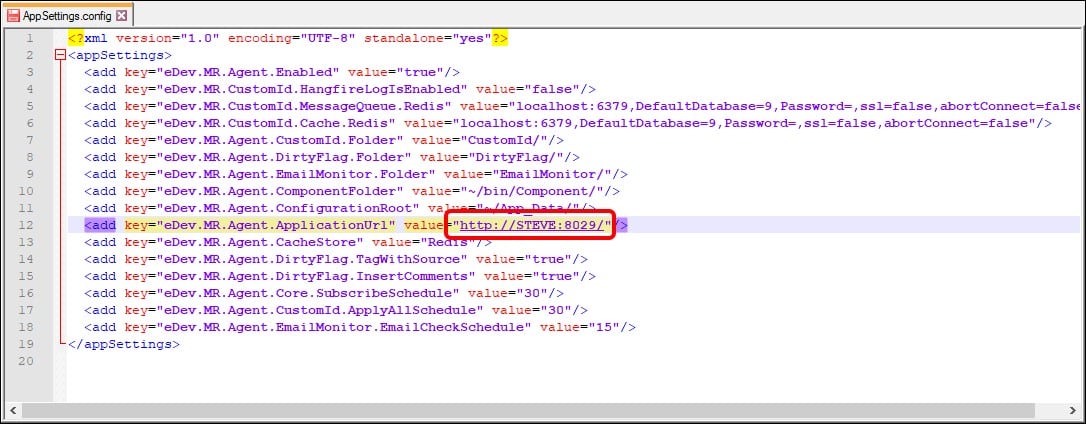
Task: Click the value "false" on line 4
Action: coord(551,89)
